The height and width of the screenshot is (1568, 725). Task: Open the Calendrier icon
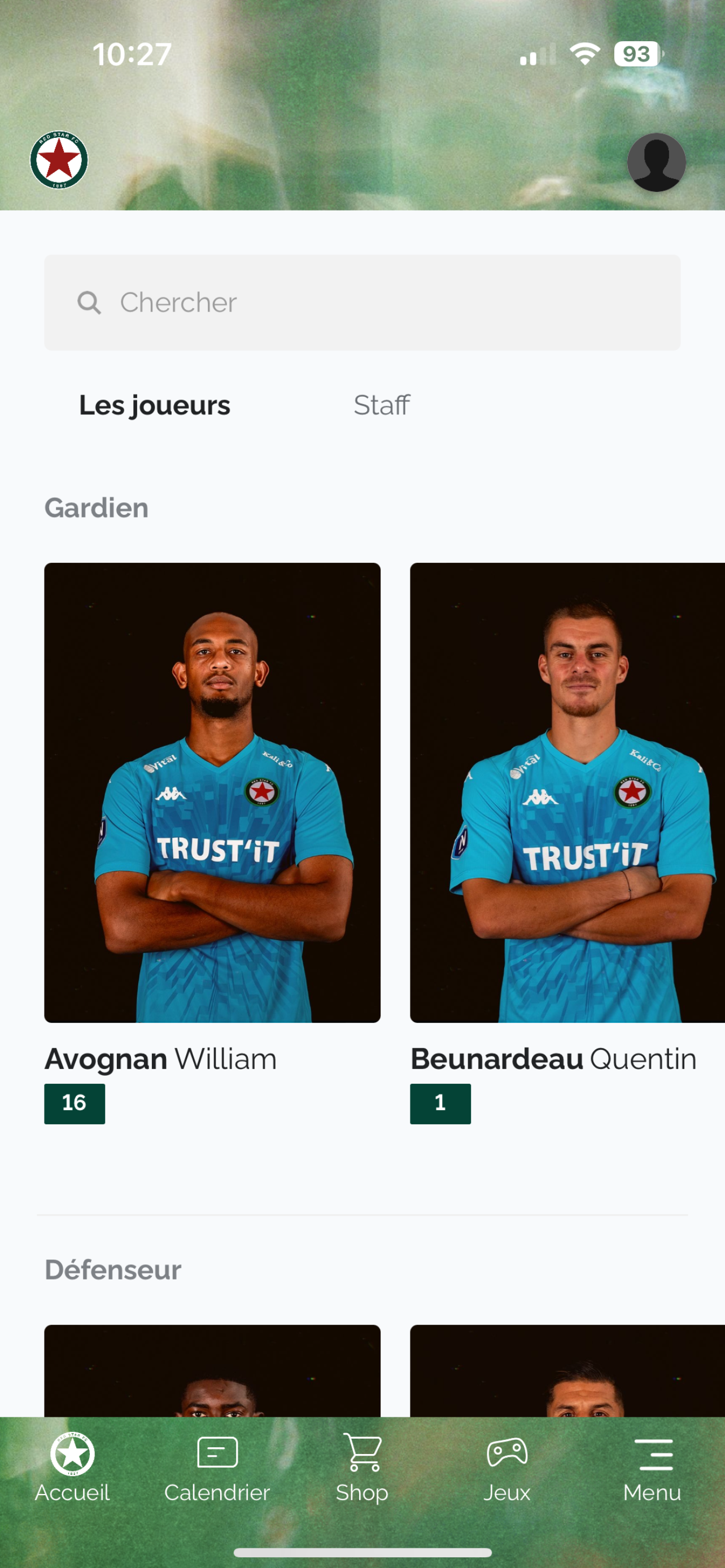tap(217, 1453)
